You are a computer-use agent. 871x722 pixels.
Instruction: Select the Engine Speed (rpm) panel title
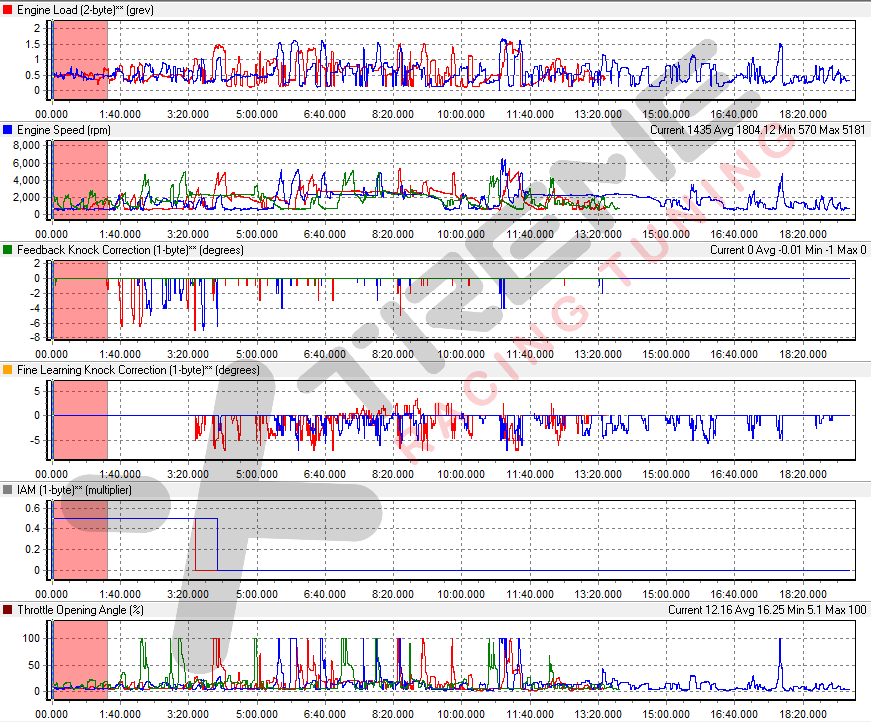(64, 130)
